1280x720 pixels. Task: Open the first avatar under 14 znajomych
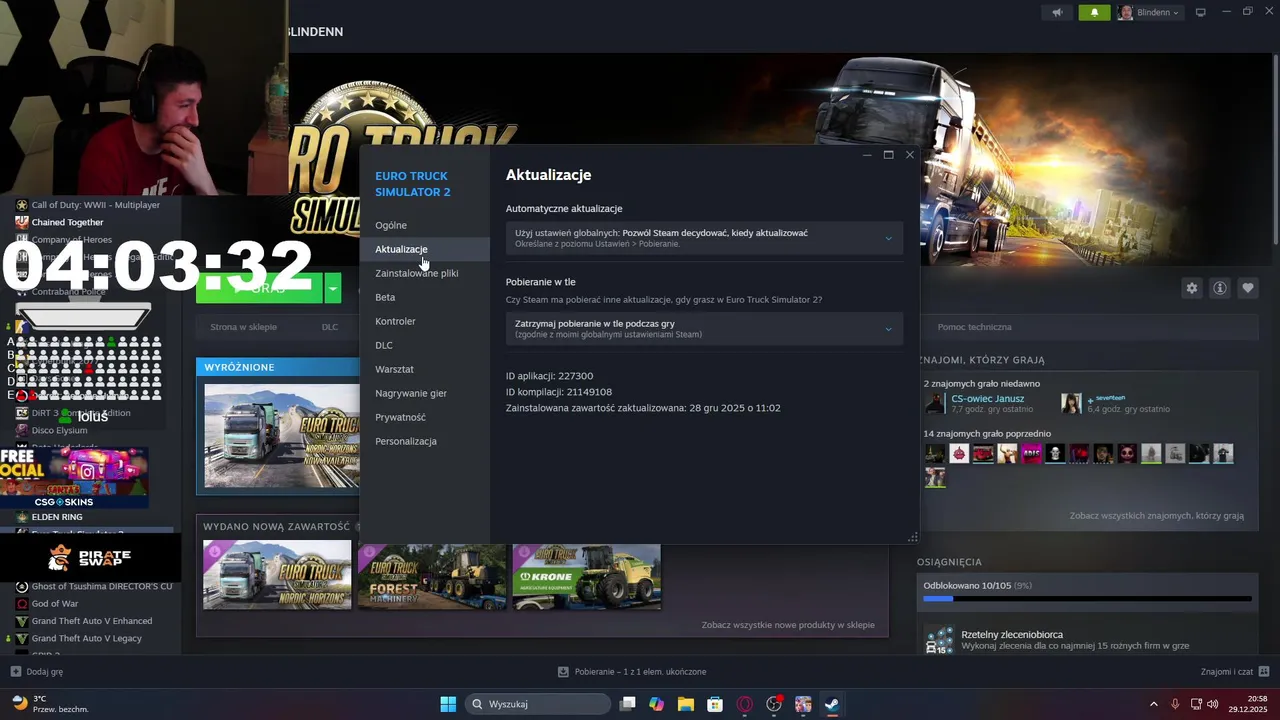pos(935,454)
